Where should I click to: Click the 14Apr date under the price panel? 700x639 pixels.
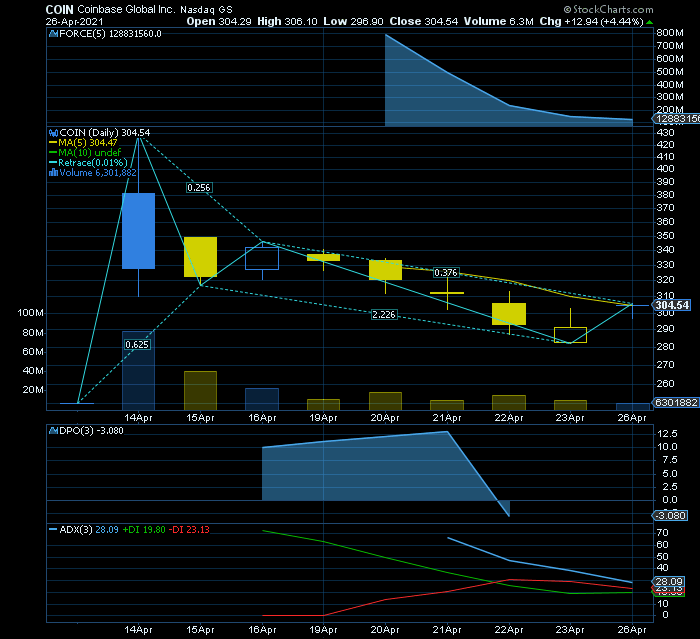[x=138, y=418]
